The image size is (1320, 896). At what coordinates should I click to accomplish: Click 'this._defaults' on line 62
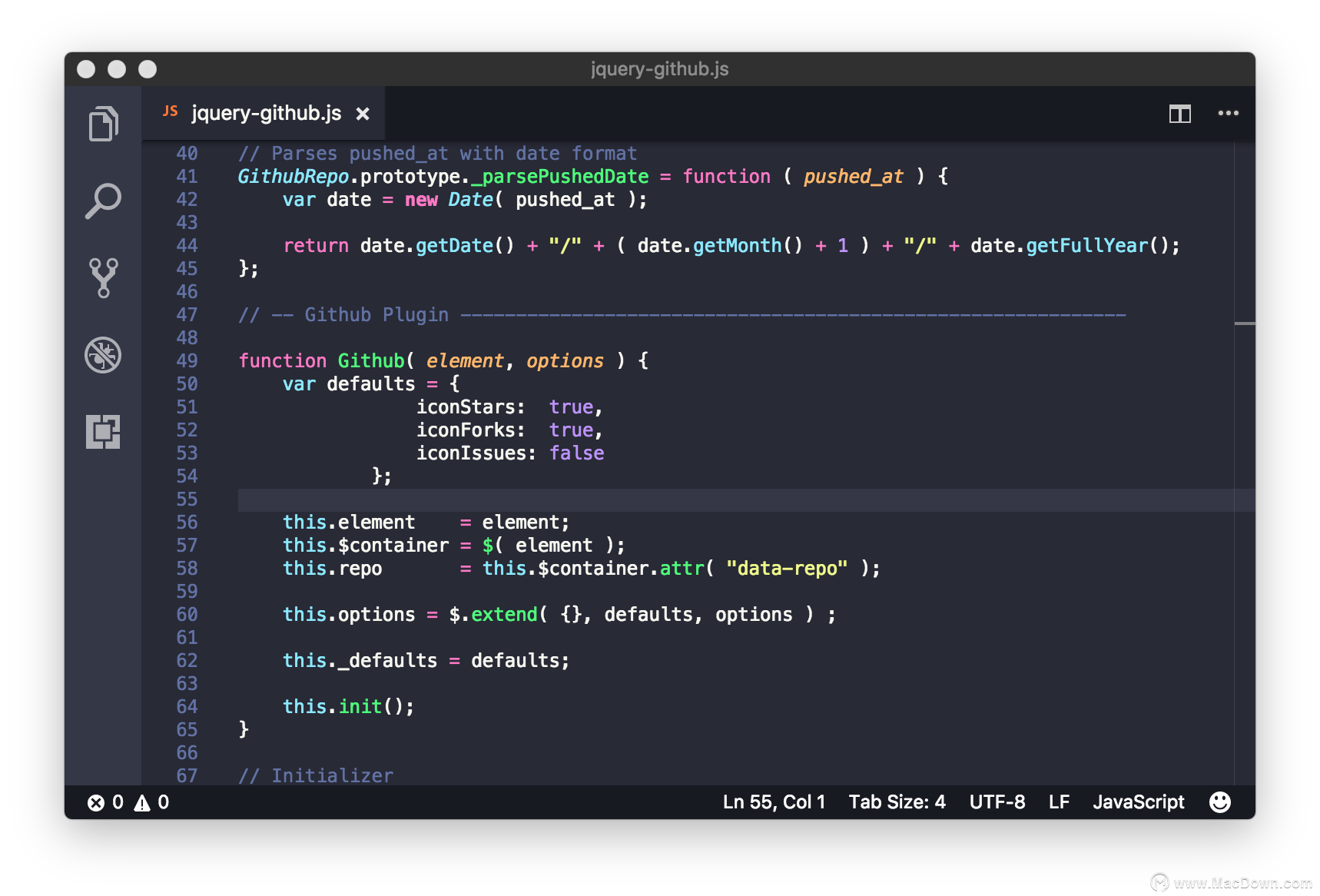point(360,661)
